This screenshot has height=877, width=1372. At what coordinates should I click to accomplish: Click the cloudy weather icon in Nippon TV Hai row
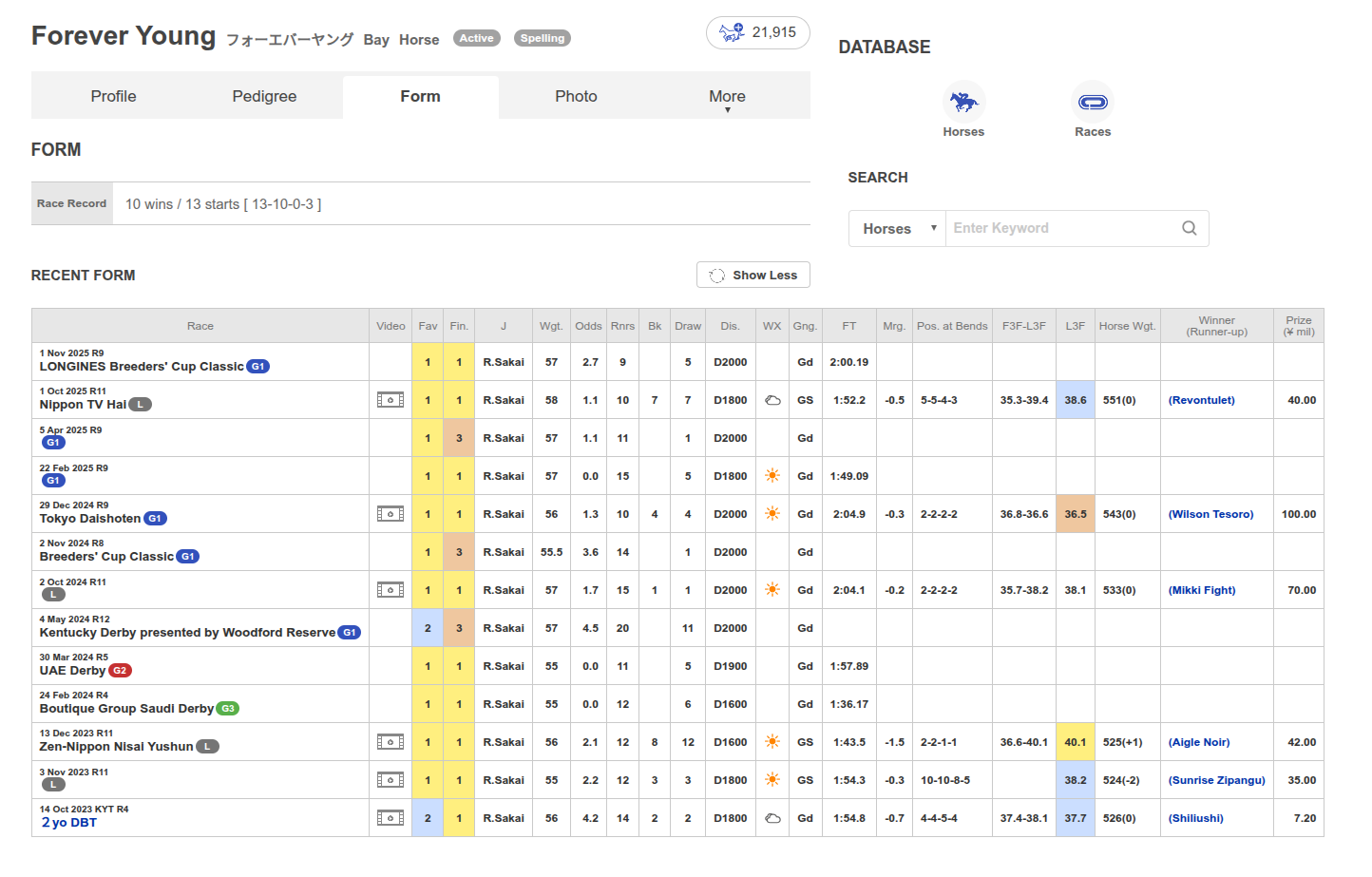(772, 400)
